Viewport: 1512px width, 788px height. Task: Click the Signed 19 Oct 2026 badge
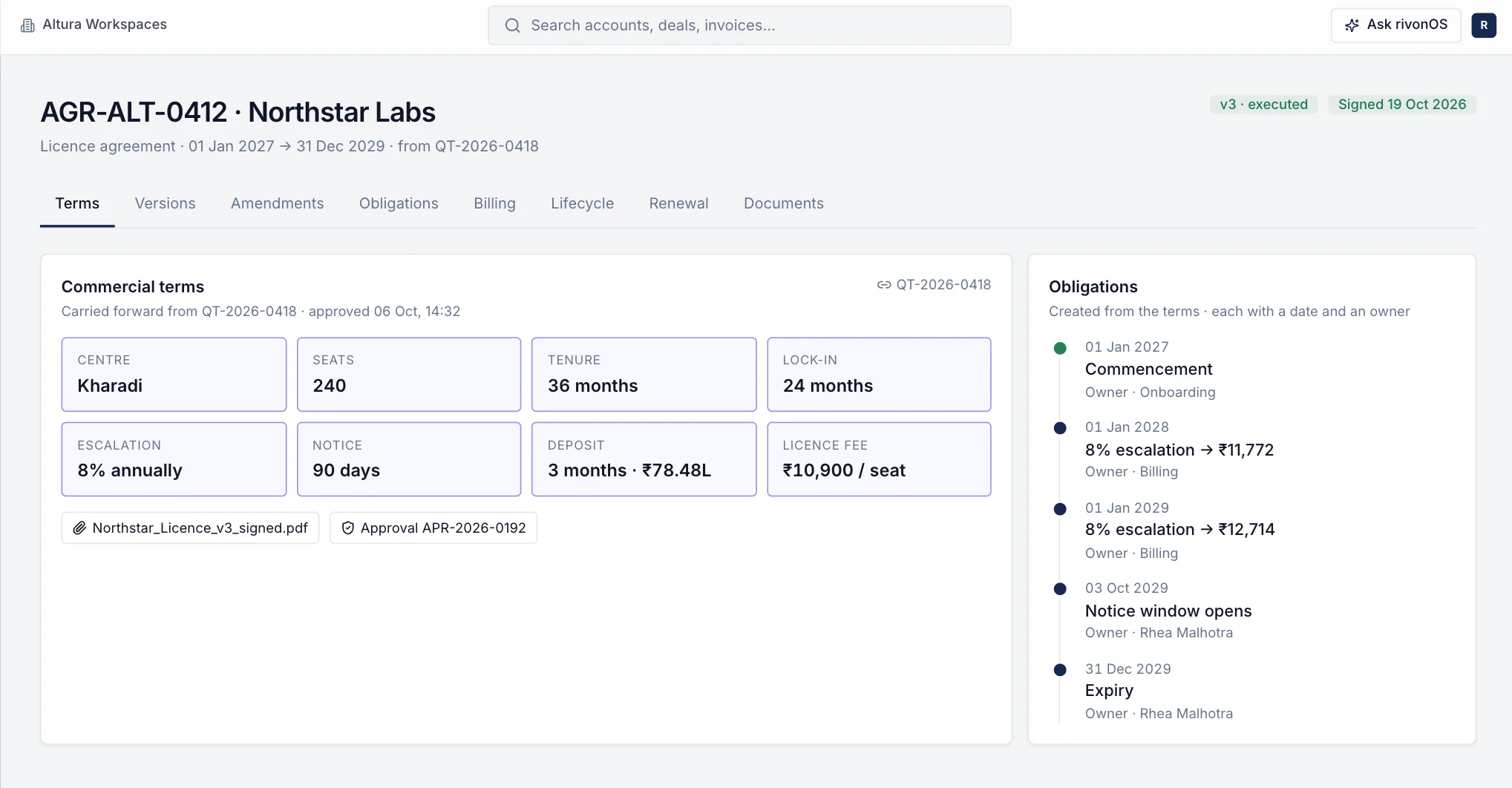pyautogui.click(x=1401, y=105)
